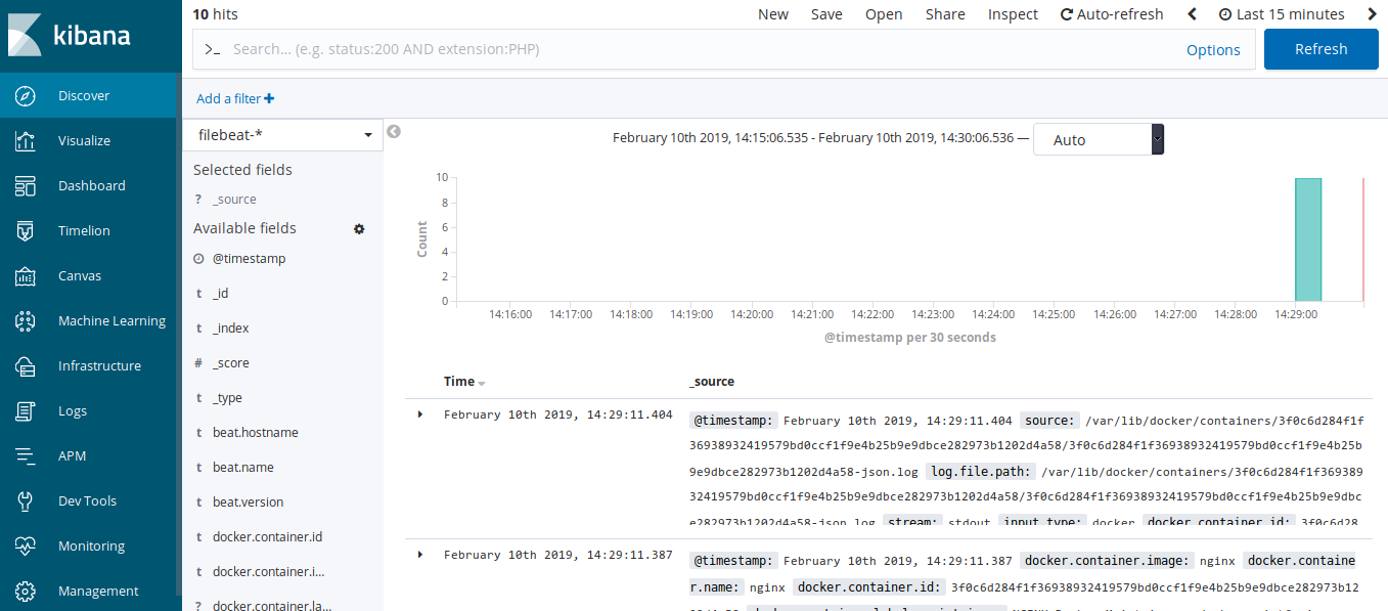Viewport: 1388px width, 611px height.
Task: Click the Refresh button
Action: 1321,48
